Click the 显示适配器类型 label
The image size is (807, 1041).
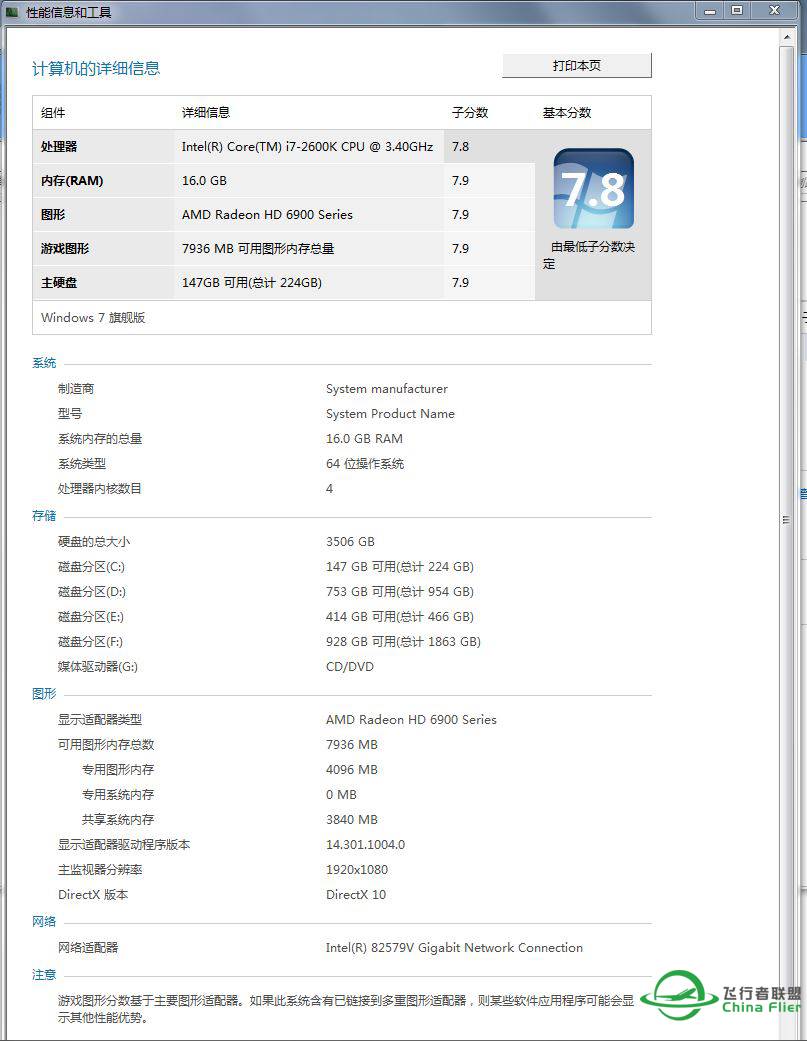coord(100,720)
